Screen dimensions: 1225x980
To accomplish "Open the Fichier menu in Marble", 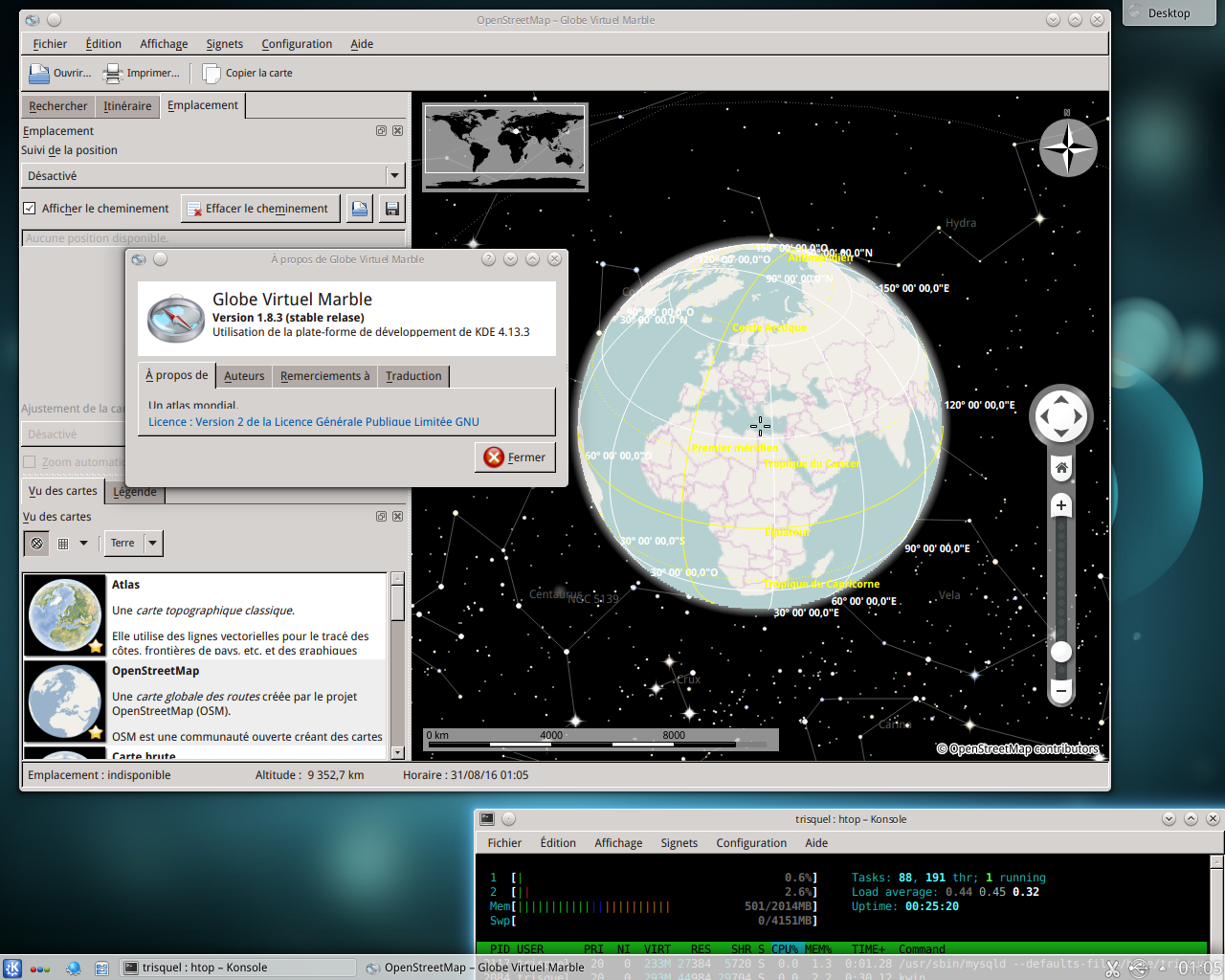I will [x=50, y=44].
